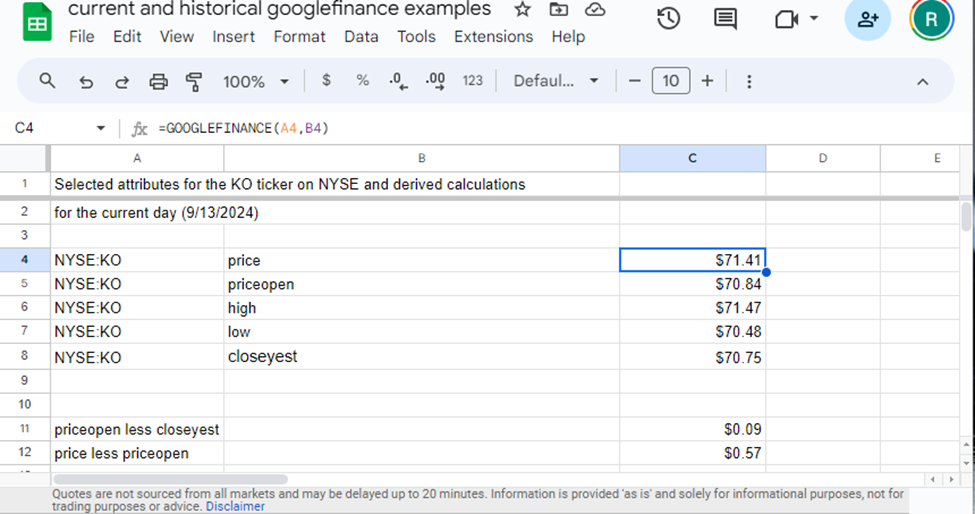Image resolution: width=975 pixels, height=514 pixels.
Task: Click the document title text
Action: point(279,9)
